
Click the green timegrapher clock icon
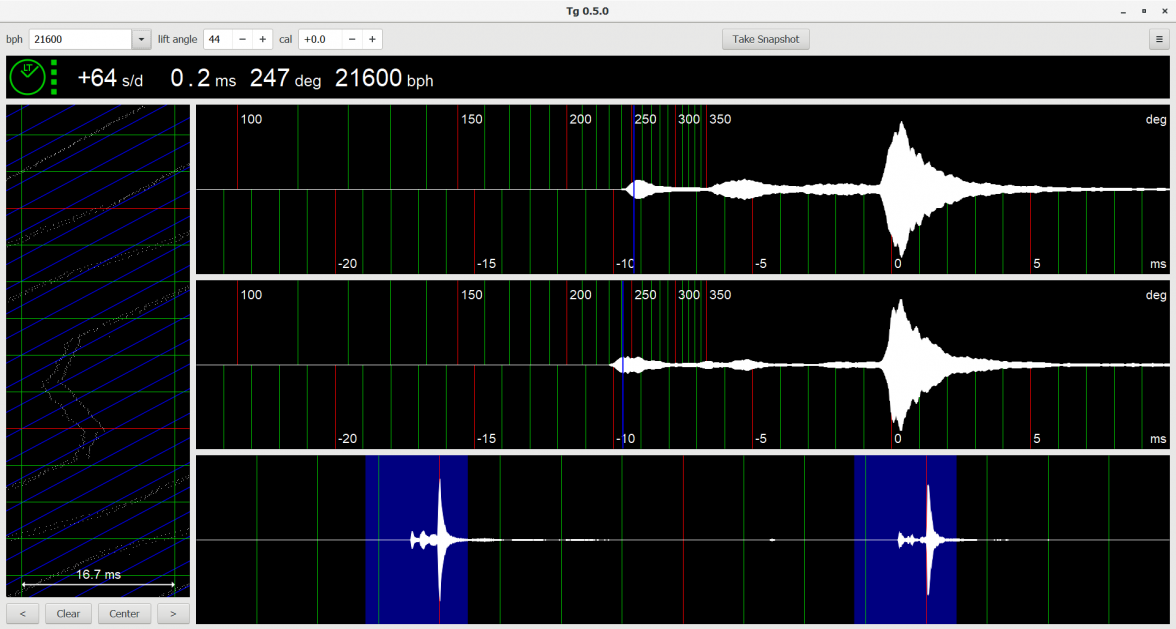coord(29,75)
